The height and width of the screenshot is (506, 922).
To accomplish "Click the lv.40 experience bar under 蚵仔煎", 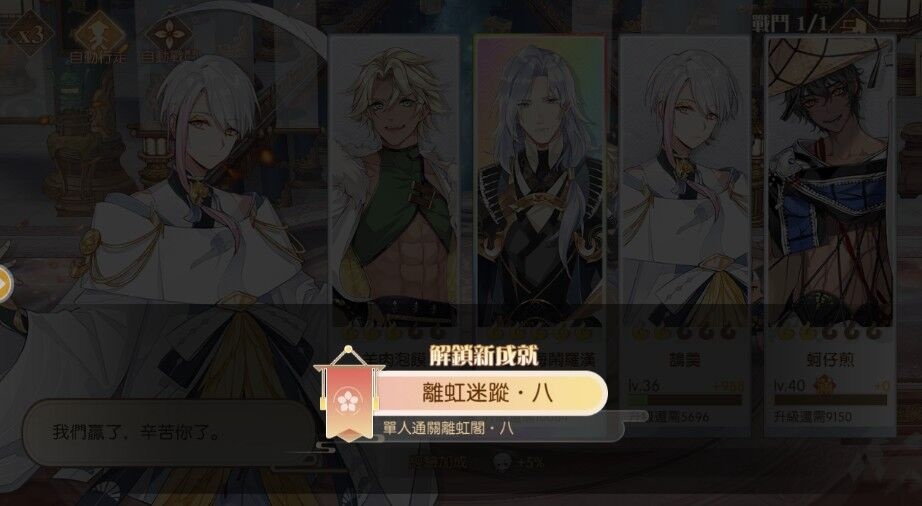I will tap(830, 400).
